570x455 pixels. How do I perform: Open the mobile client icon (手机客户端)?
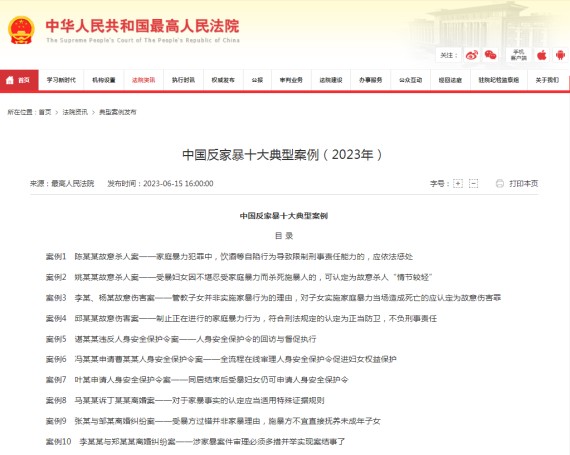[519, 55]
